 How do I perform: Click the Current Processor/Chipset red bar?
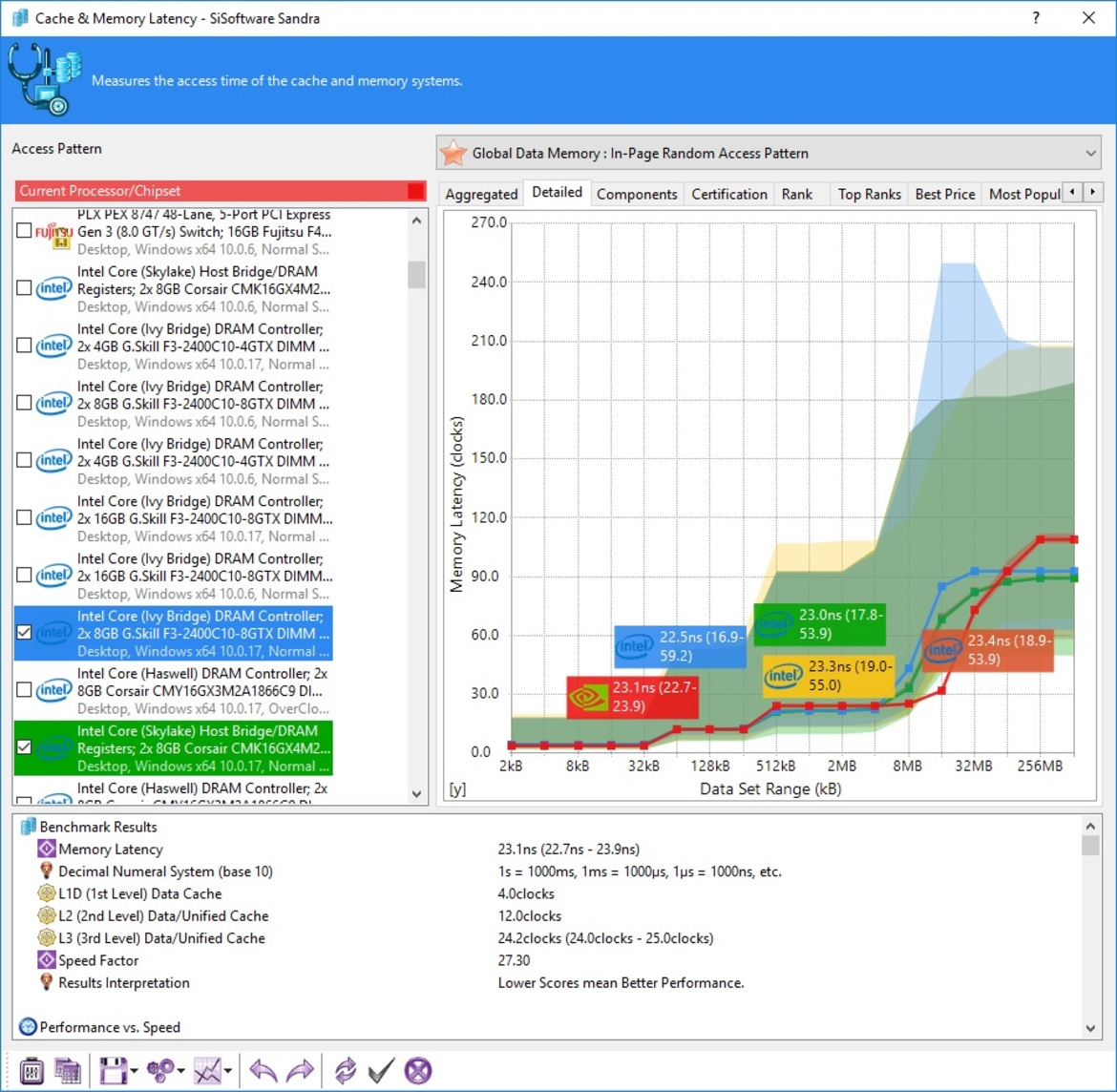[x=221, y=191]
